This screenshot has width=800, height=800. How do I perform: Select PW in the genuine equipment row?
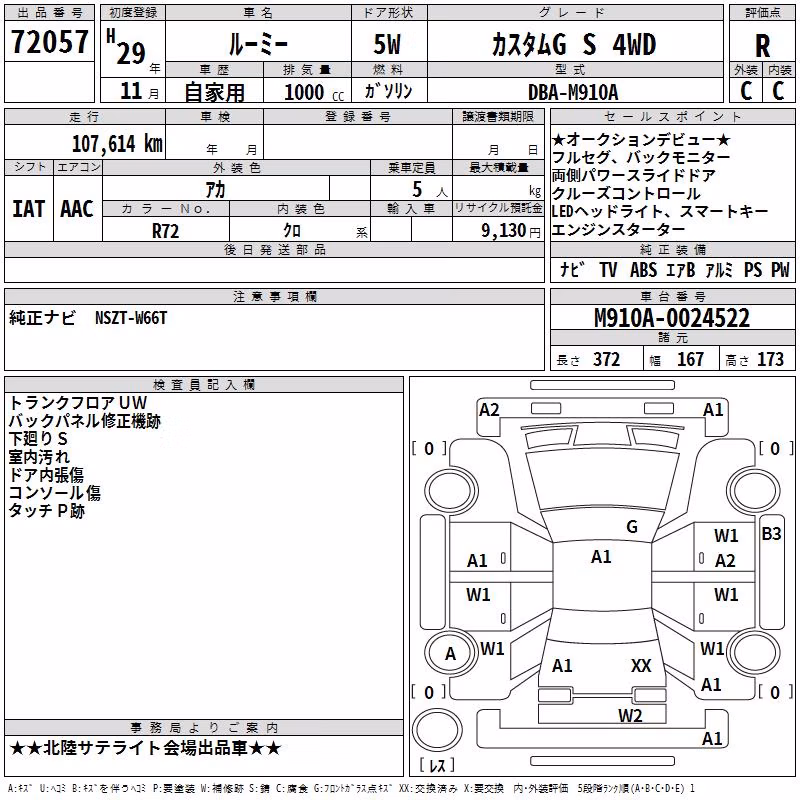coord(780,269)
